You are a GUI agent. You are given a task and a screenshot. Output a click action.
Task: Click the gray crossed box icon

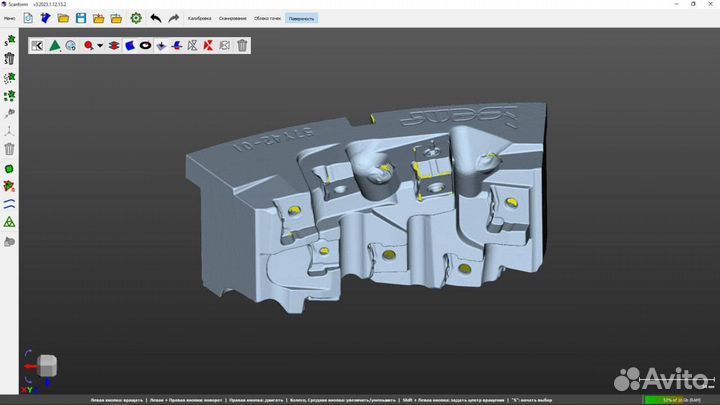click(x=225, y=45)
